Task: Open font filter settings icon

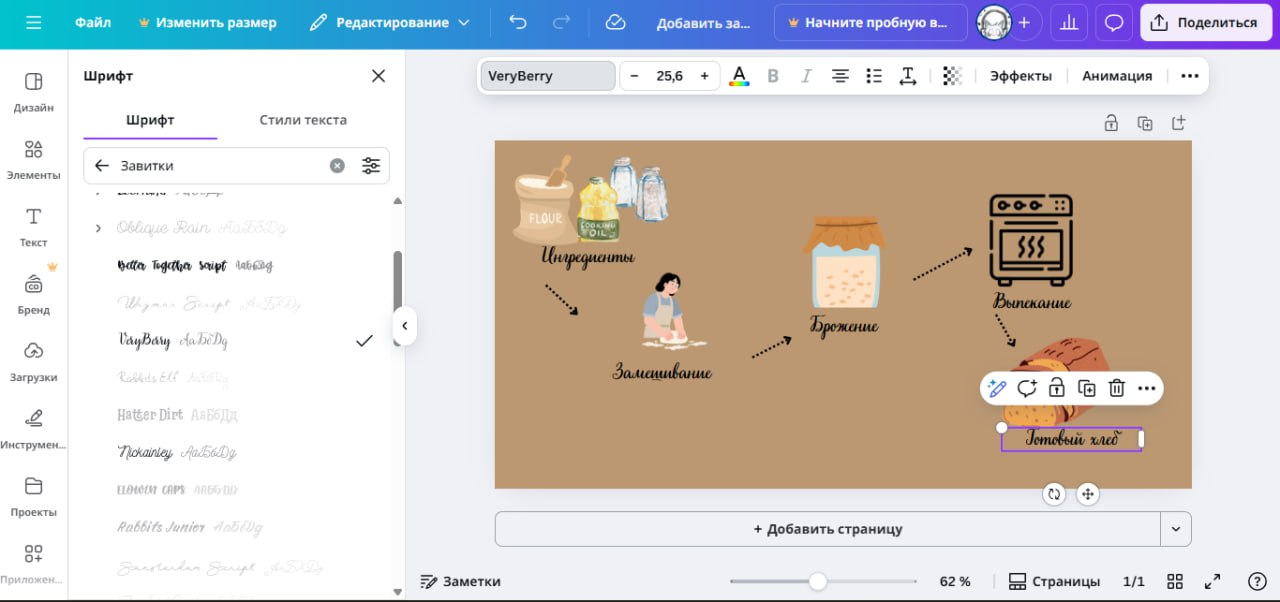Action: (x=371, y=166)
